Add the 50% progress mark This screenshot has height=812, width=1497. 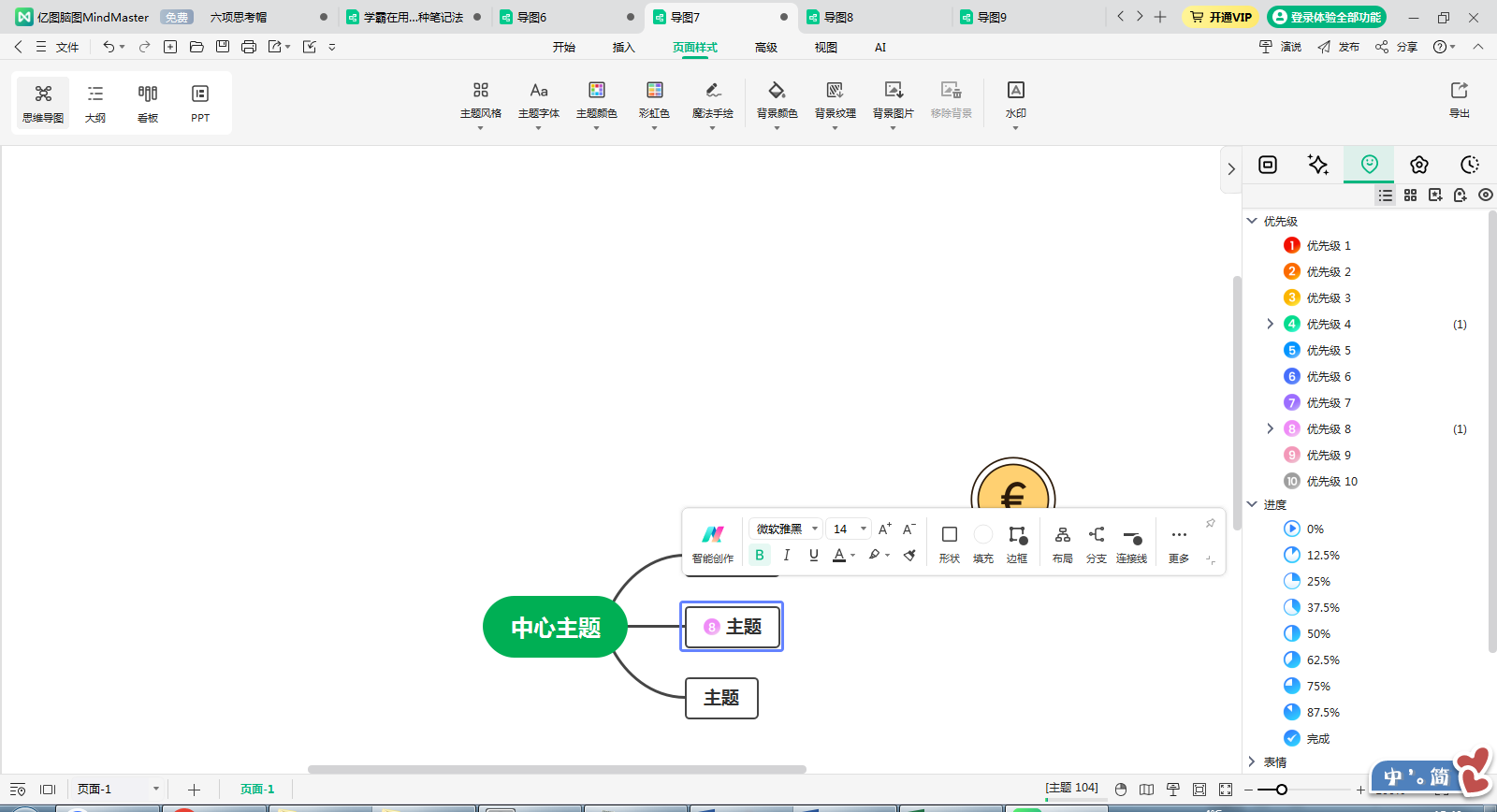1307,633
